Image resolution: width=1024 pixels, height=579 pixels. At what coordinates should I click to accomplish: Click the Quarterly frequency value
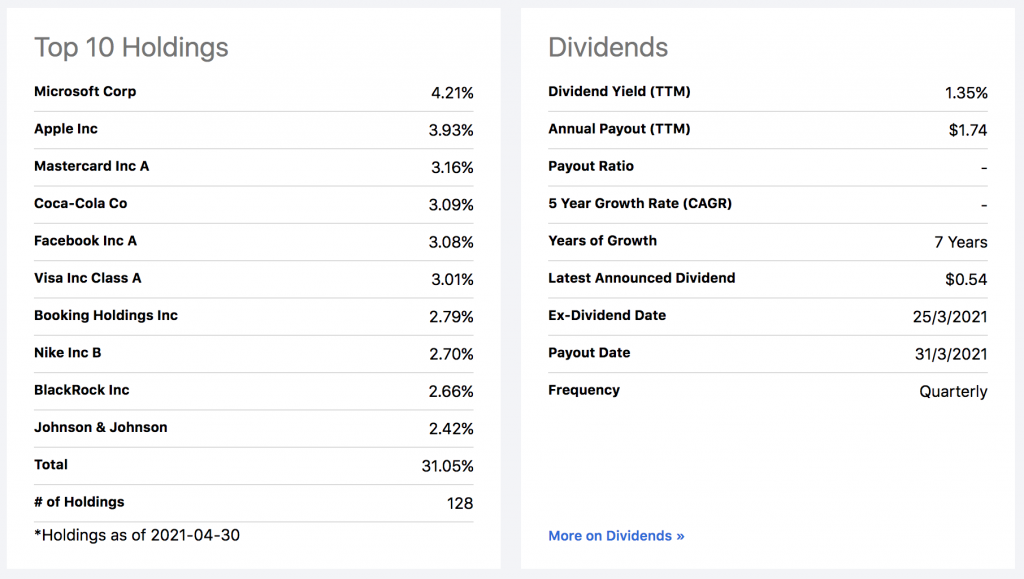[x=953, y=391]
